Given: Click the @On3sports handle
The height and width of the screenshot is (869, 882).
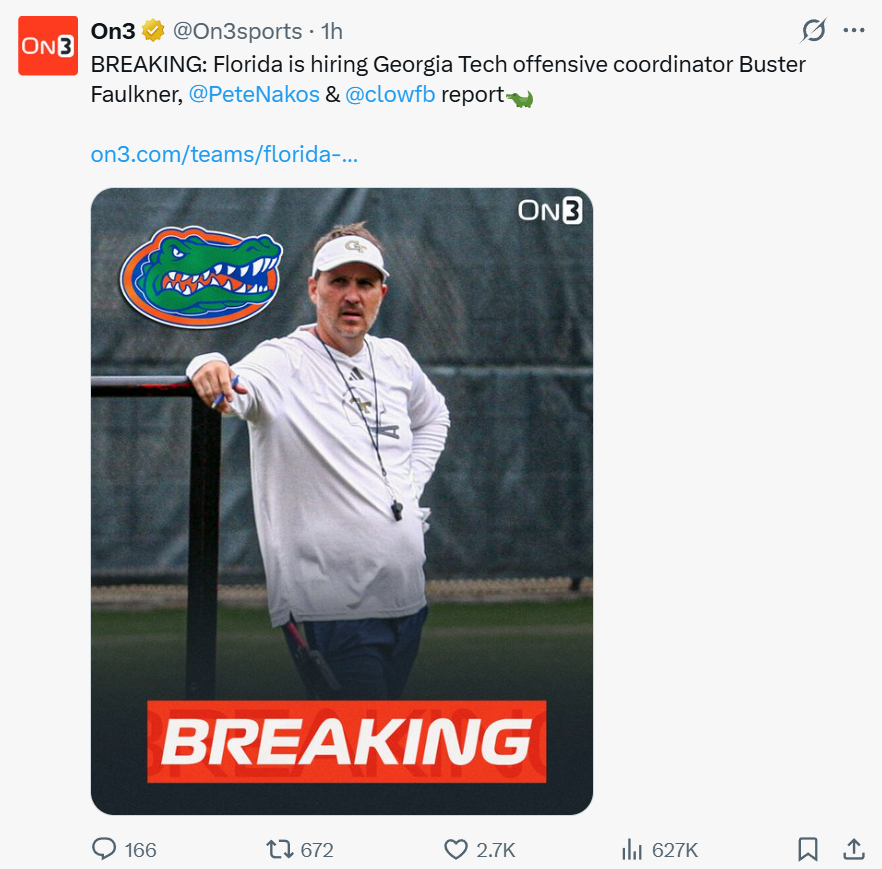Looking at the screenshot, I should [237, 32].
